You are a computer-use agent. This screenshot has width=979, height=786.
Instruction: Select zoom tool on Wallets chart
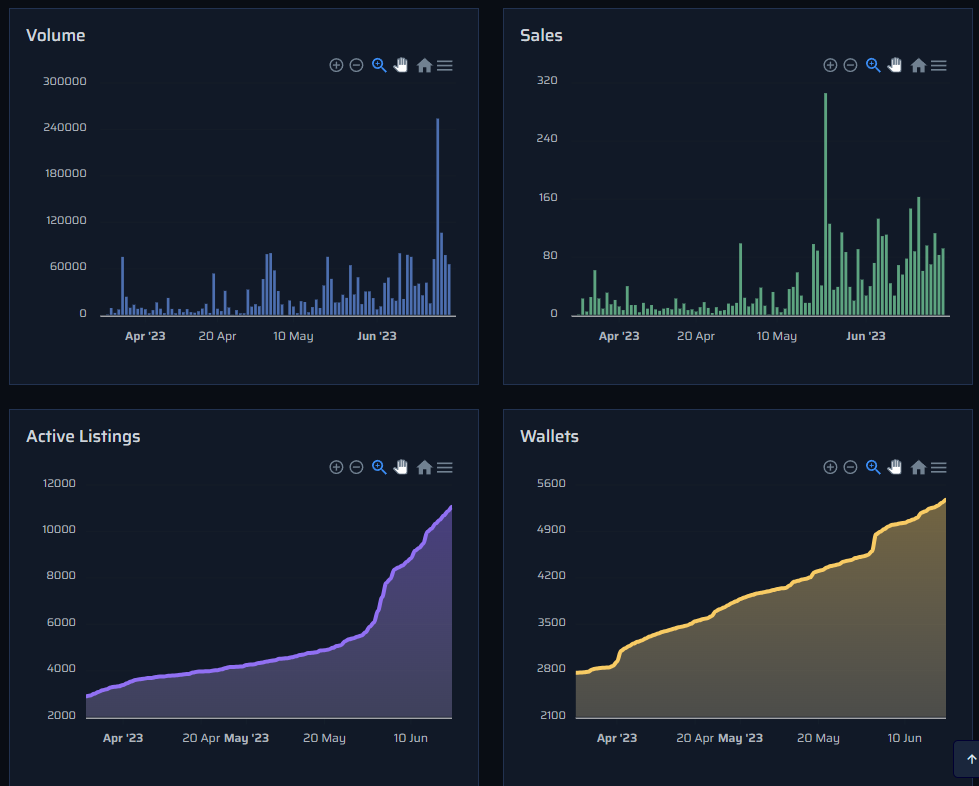[x=873, y=467]
